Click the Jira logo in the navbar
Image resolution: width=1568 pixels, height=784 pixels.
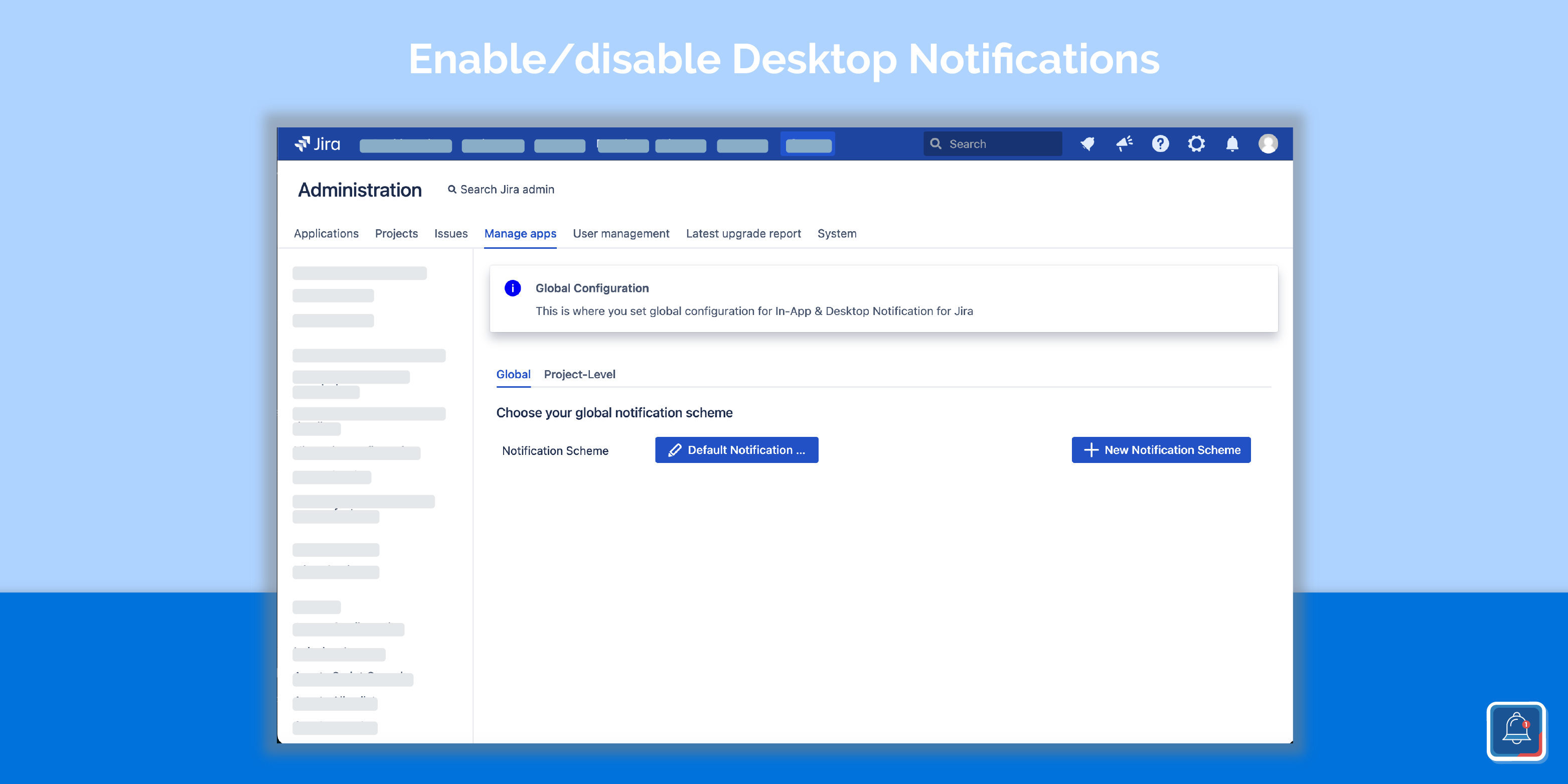tap(318, 143)
